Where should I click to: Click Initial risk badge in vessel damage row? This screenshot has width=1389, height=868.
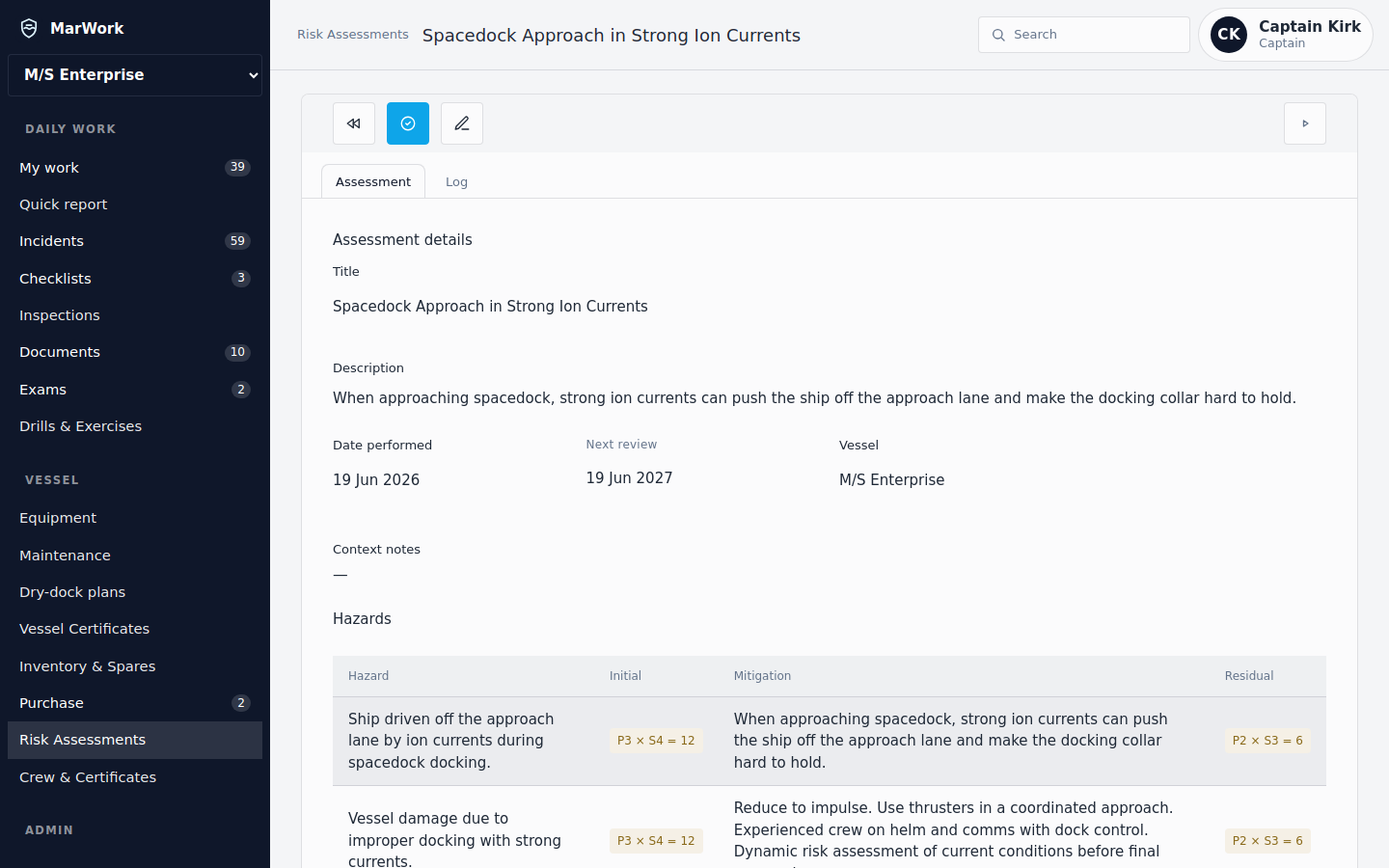pyautogui.click(x=656, y=841)
